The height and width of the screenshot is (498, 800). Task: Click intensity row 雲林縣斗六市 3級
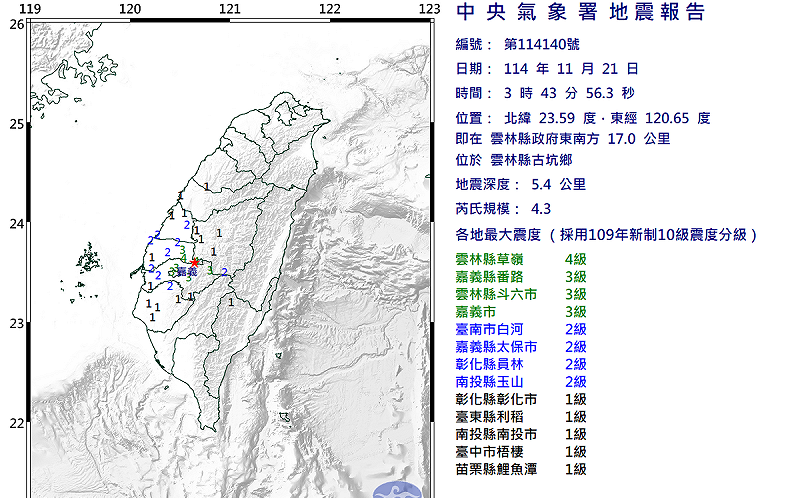[521, 294]
